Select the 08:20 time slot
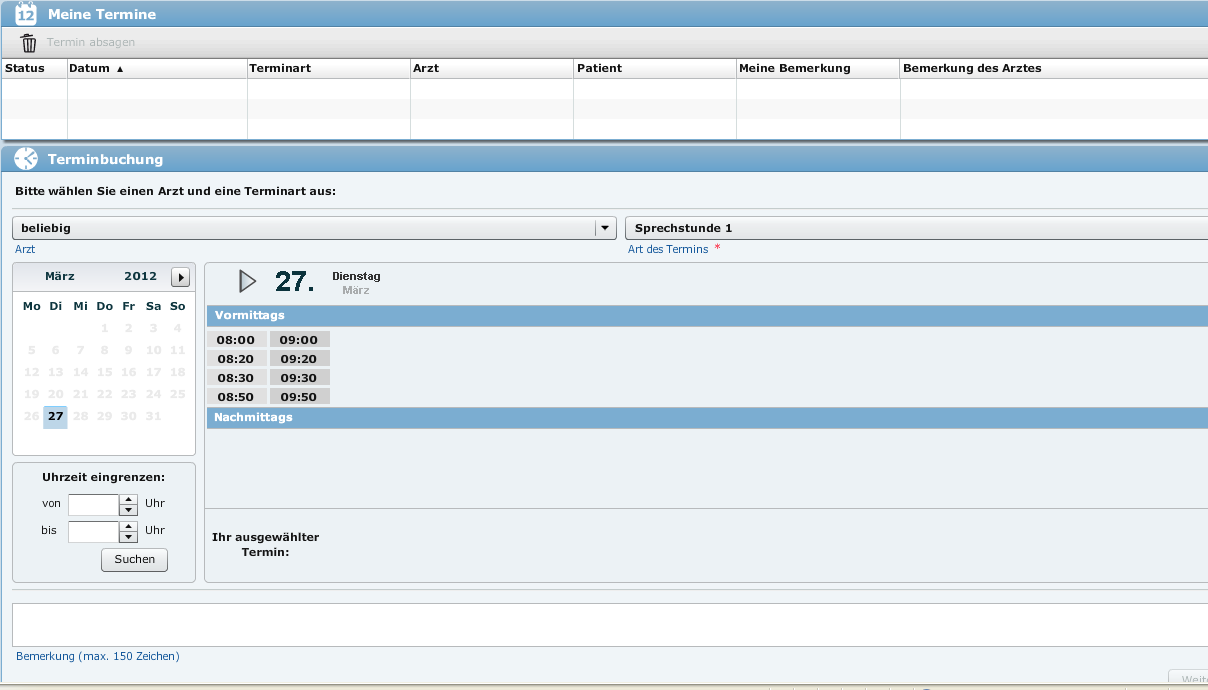 236,359
